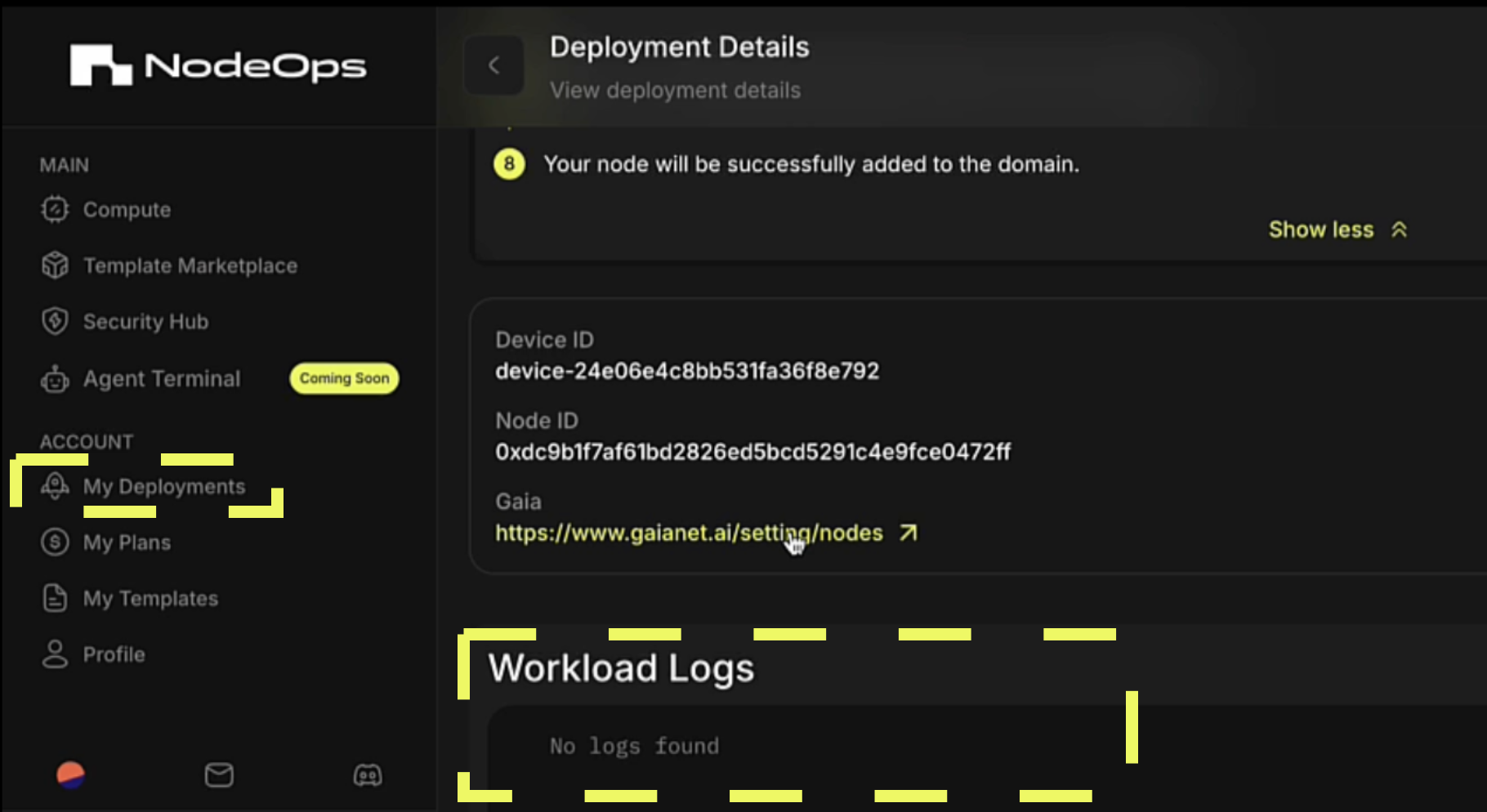Click the mail envelope icon at bottom
Viewport: 1487px width, 812px height.
219,775
